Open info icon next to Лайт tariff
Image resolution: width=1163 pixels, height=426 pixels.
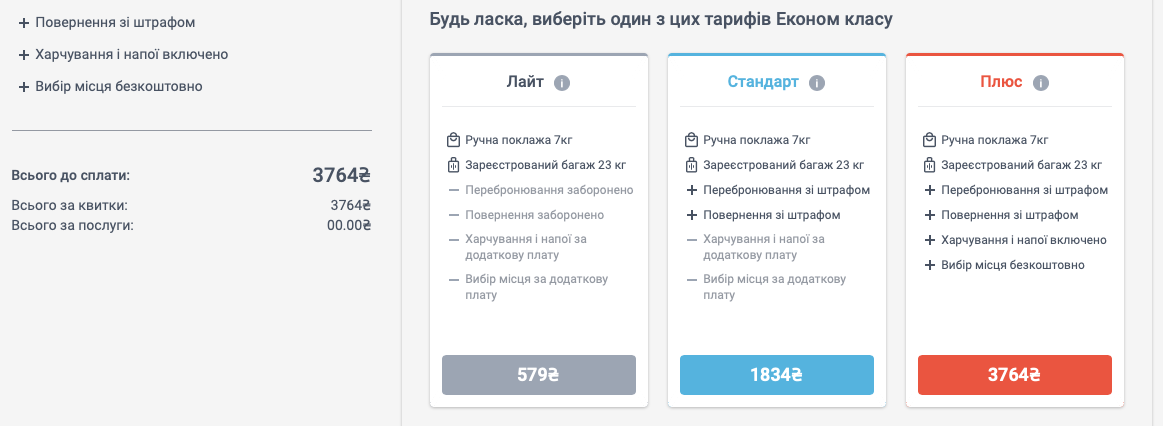(561, 82)
